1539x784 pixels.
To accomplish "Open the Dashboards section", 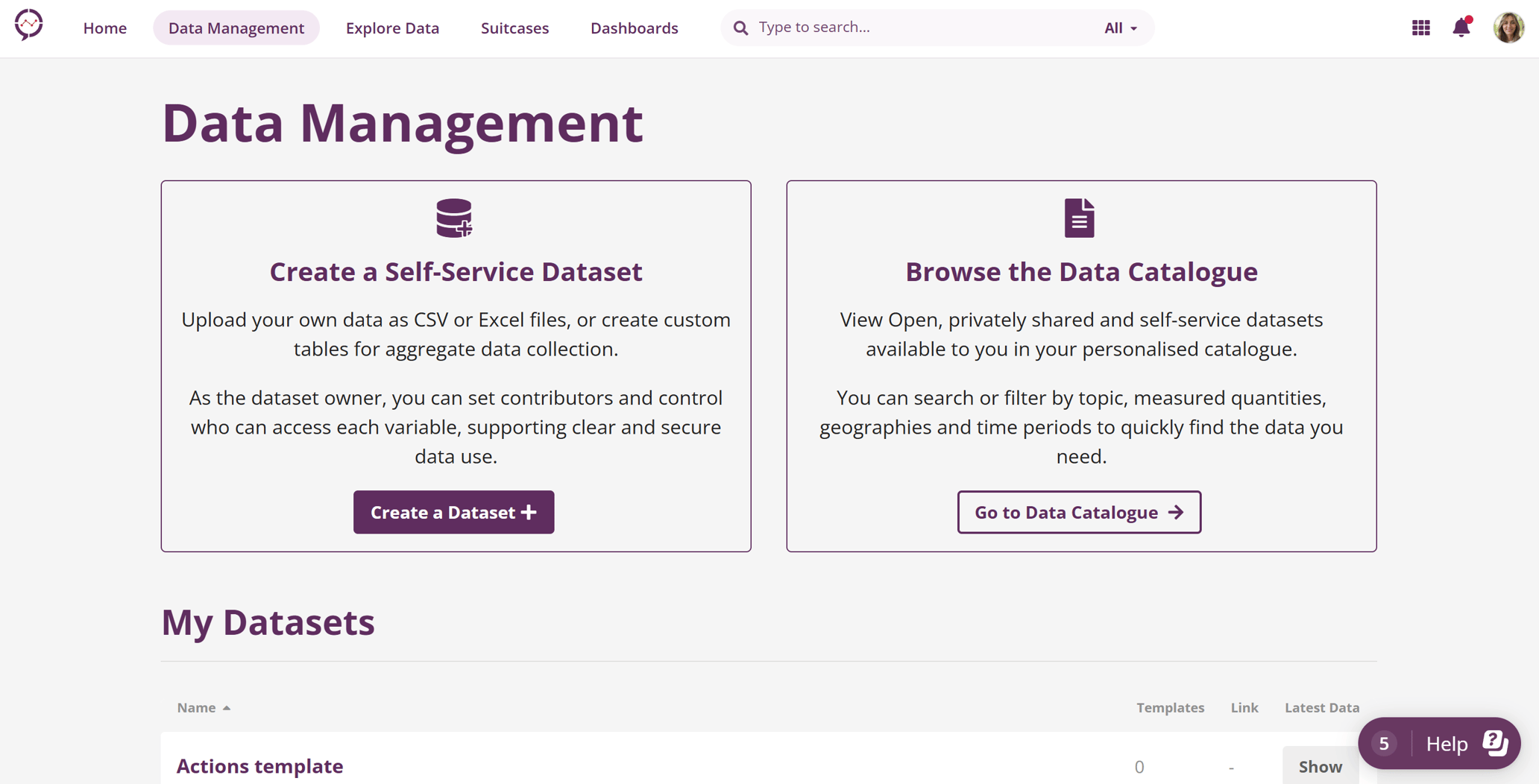I will click(634, 28).
